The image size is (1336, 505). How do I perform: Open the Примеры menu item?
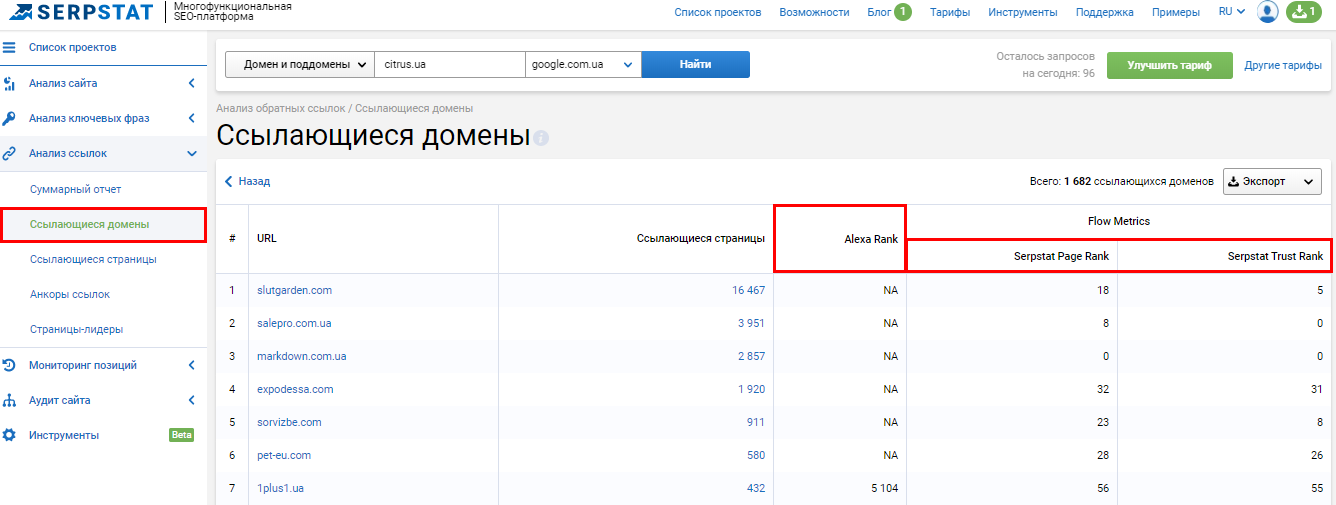coord(1176,12)
